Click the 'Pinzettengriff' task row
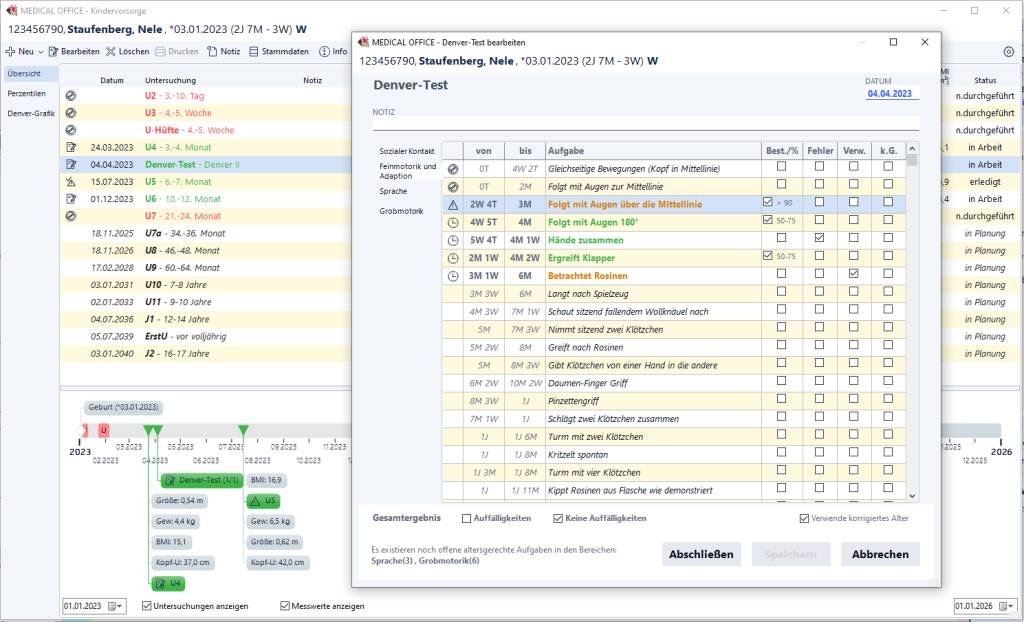The image size is (1024, 622). 674,401
